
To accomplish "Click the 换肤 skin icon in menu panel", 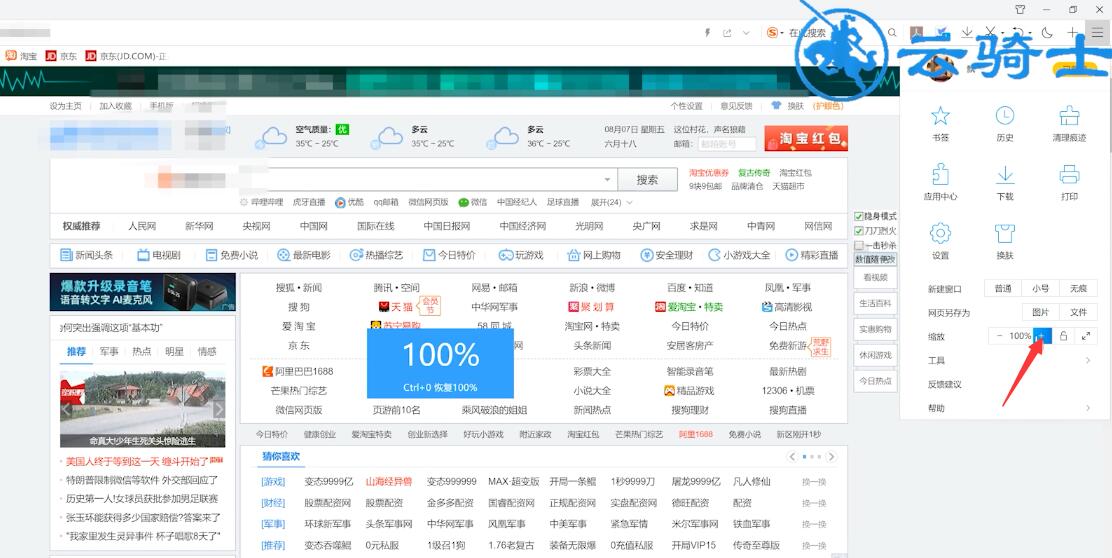I will (x=1004, y=241).
